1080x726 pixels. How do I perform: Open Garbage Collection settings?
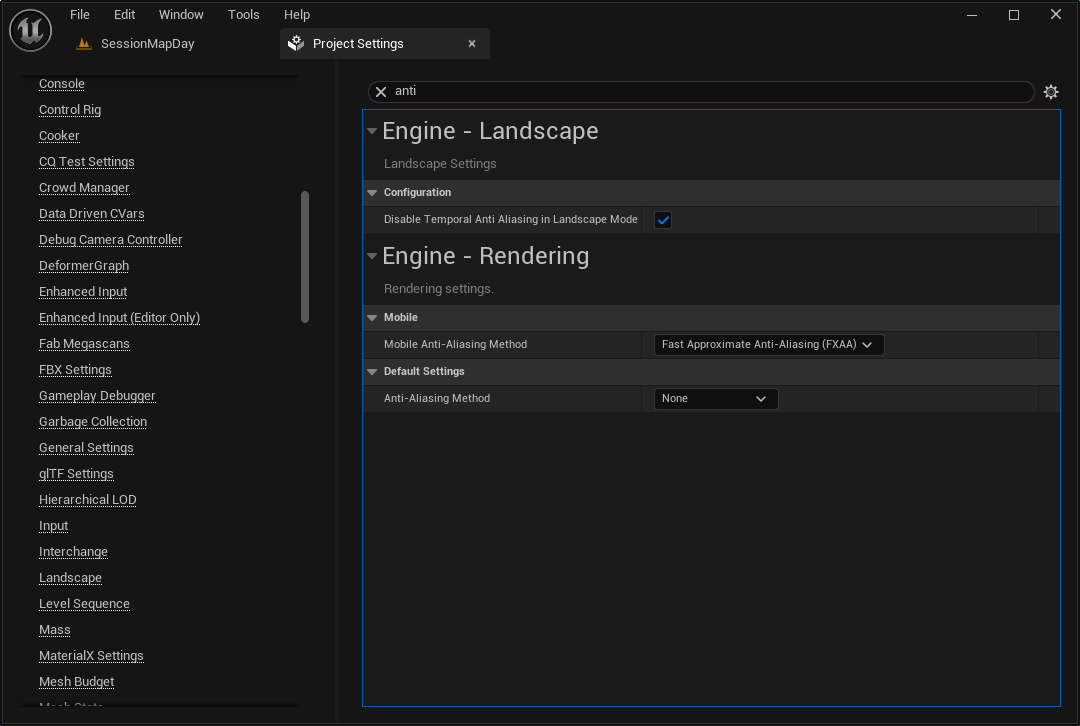[x=92, y=421]
